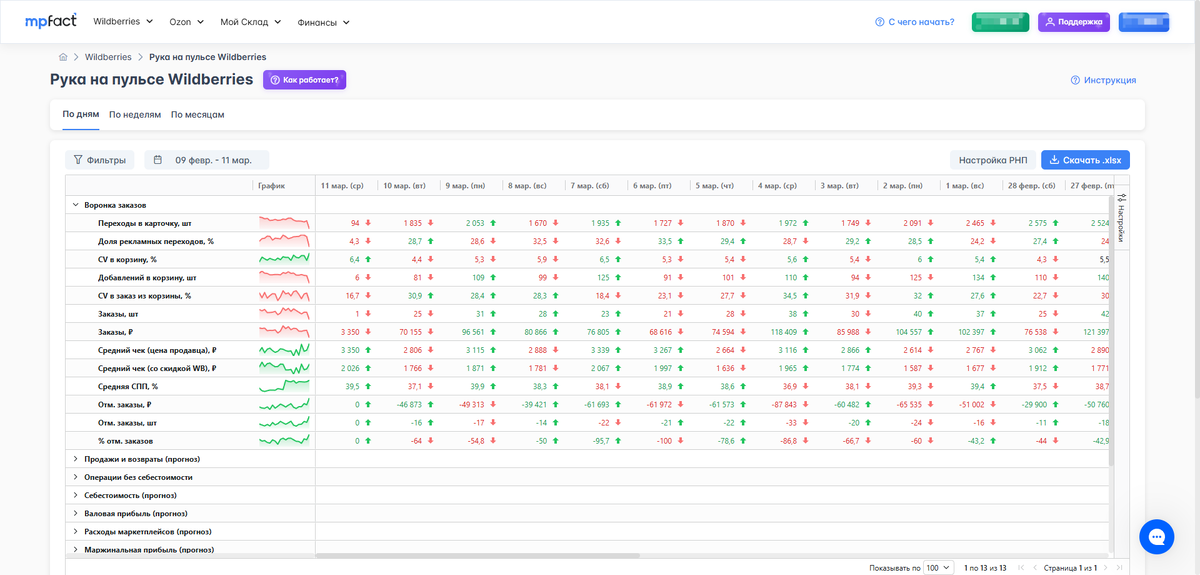Open the date range picker 09 февр. - 11 мар.

pos(205,160)
